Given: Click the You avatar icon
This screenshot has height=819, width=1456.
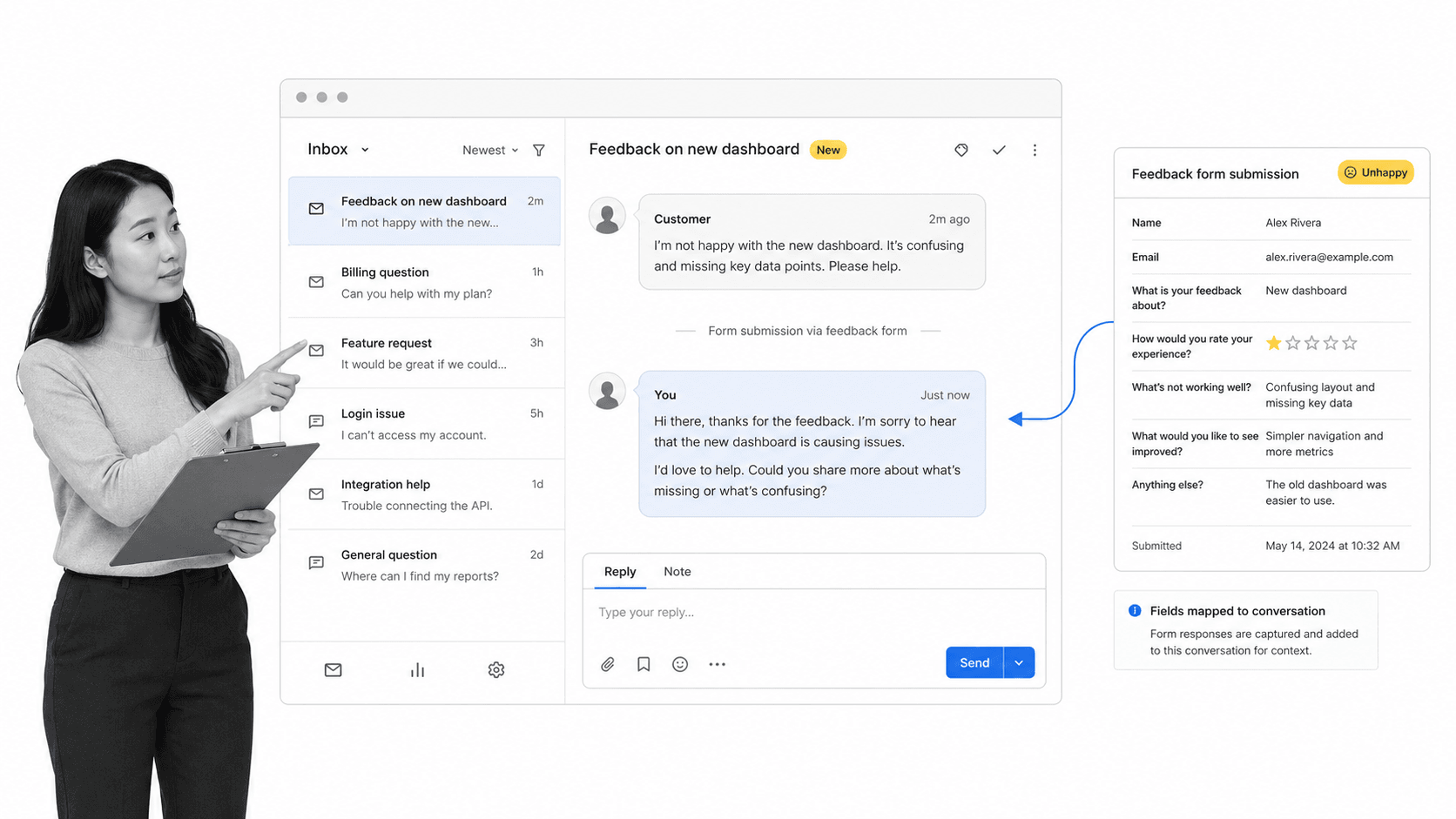Looking at the screenshot, I should (x=607, y=391).
